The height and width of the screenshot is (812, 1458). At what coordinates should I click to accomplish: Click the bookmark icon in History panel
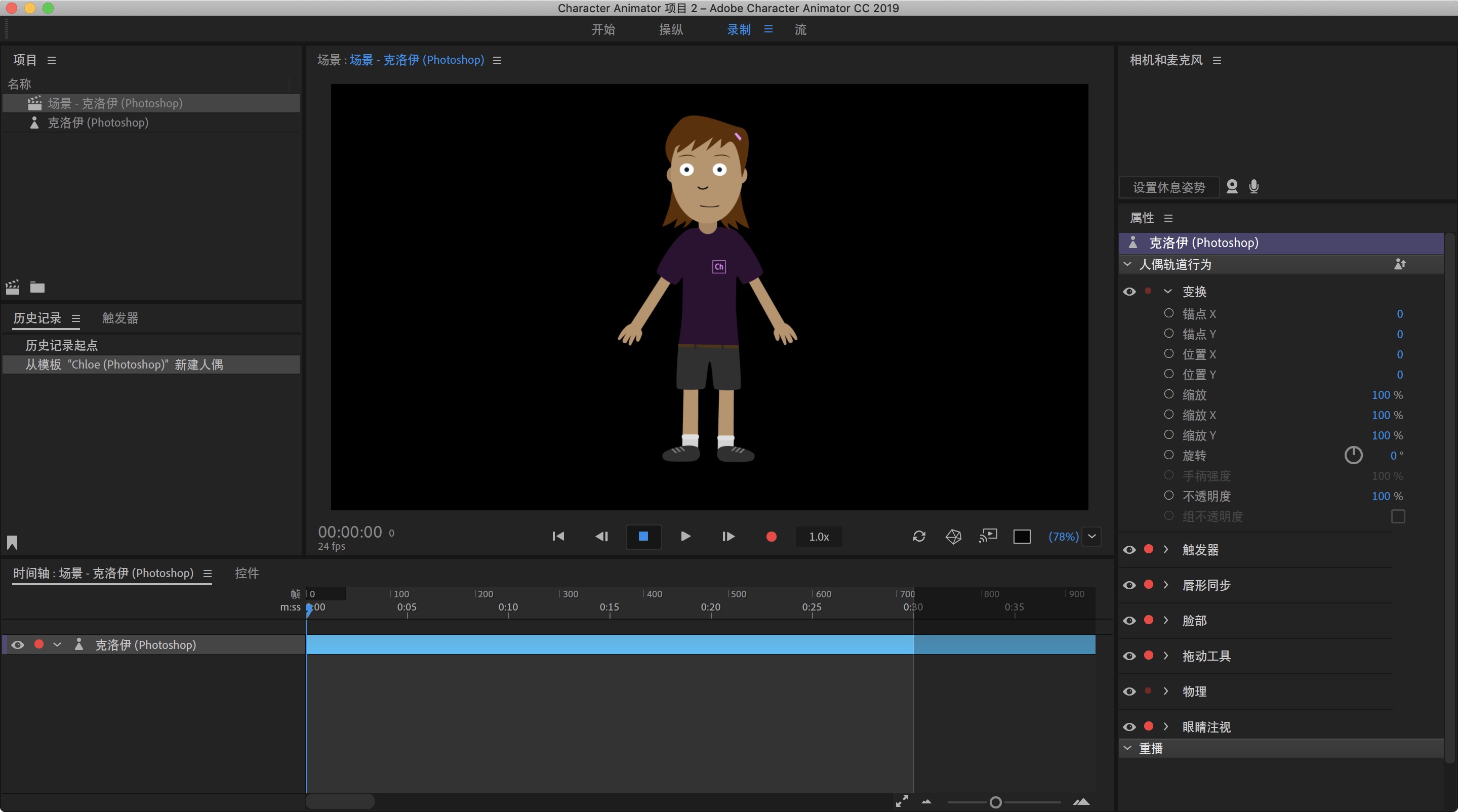[x=12, y=543]
